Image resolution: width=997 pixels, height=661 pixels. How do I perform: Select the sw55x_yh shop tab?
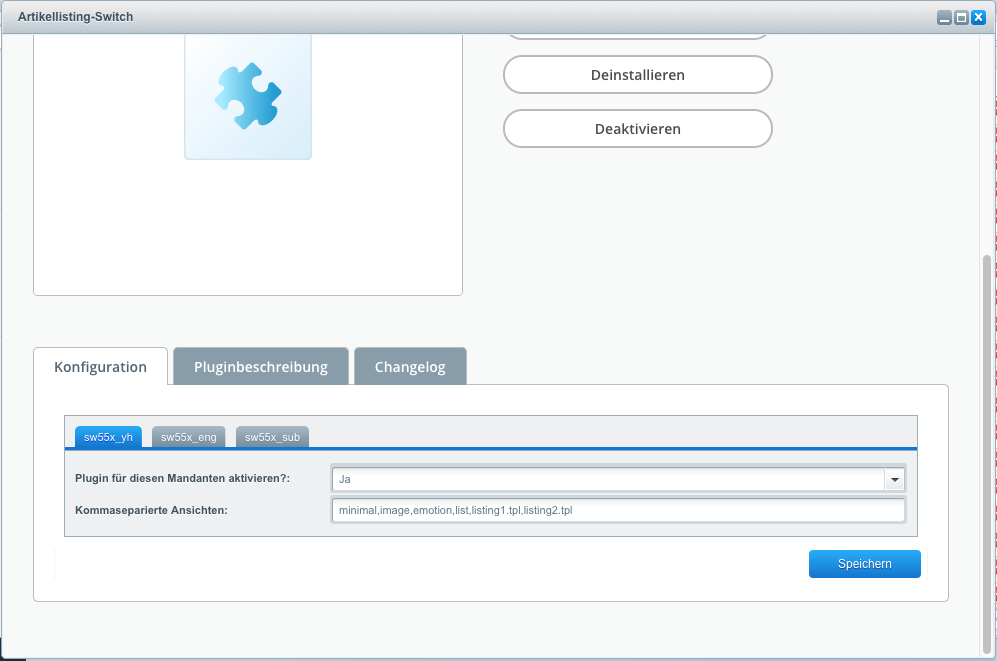click(x=108, y=437)
